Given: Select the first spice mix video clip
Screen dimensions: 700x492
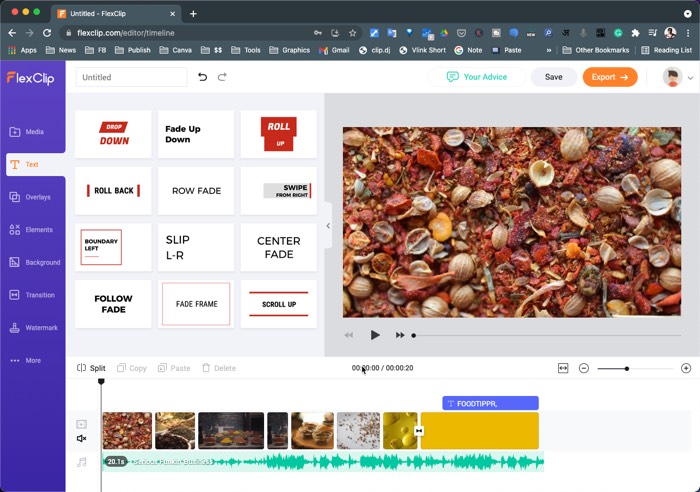Looking at the screenshot, I should point(127,430).
